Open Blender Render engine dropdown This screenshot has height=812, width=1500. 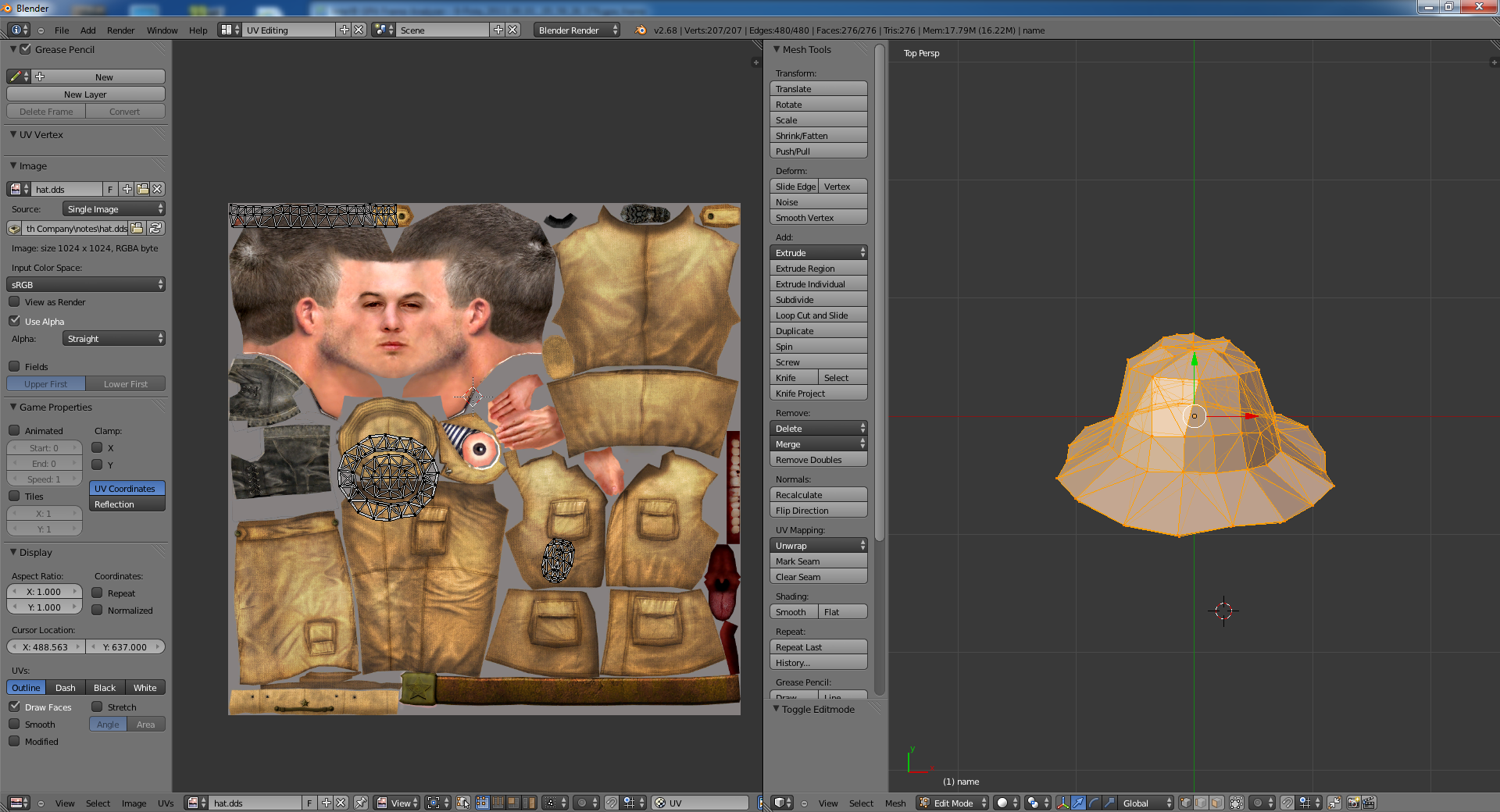pos(577,30)
